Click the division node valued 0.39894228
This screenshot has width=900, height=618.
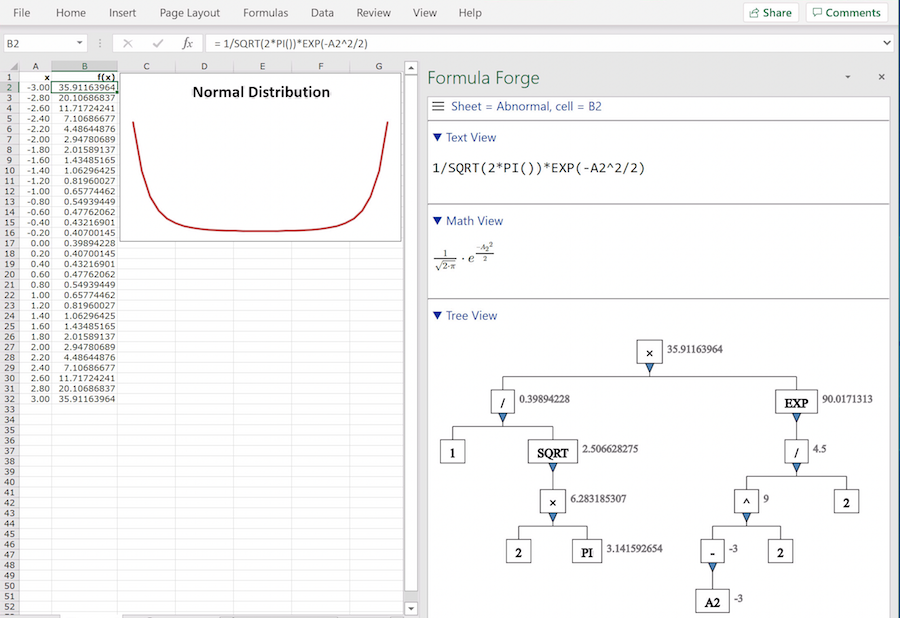[502, 402]
